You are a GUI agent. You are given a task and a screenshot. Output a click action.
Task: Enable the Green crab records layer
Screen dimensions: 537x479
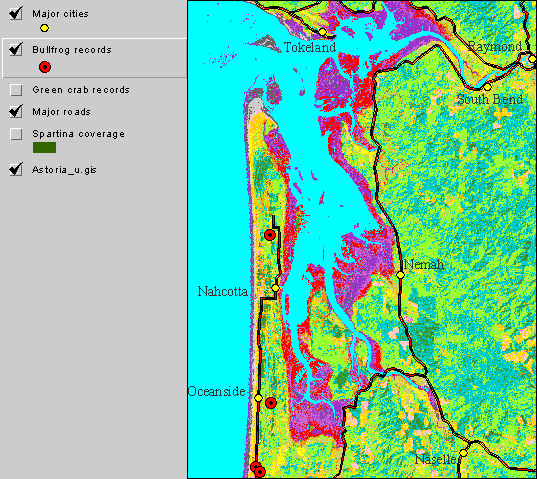click(16, 90)
